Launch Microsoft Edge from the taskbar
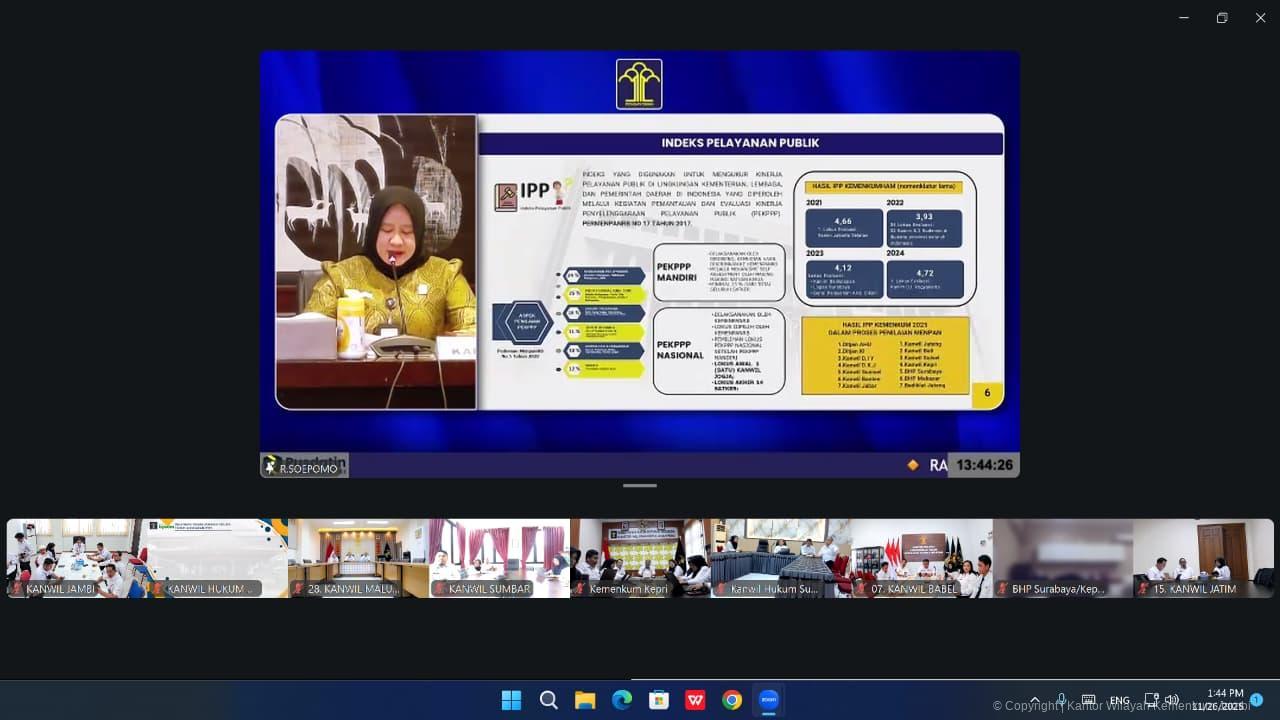The width and height of the screenshot is (1280, 720). pos(622,700)
